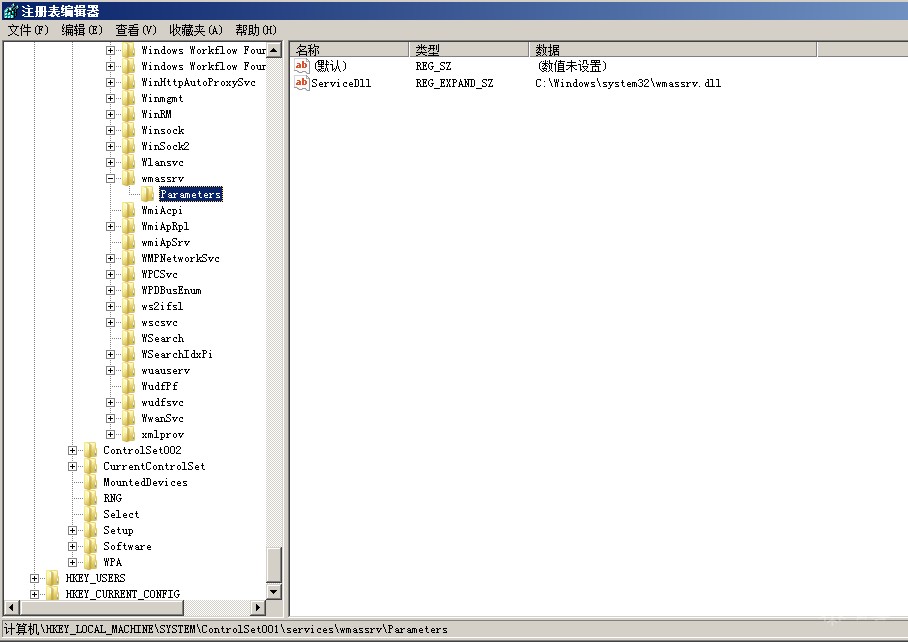
Task: Click the HKEY_CURRENT_CONFIG folder icon
Action: [x=52, y=594]
